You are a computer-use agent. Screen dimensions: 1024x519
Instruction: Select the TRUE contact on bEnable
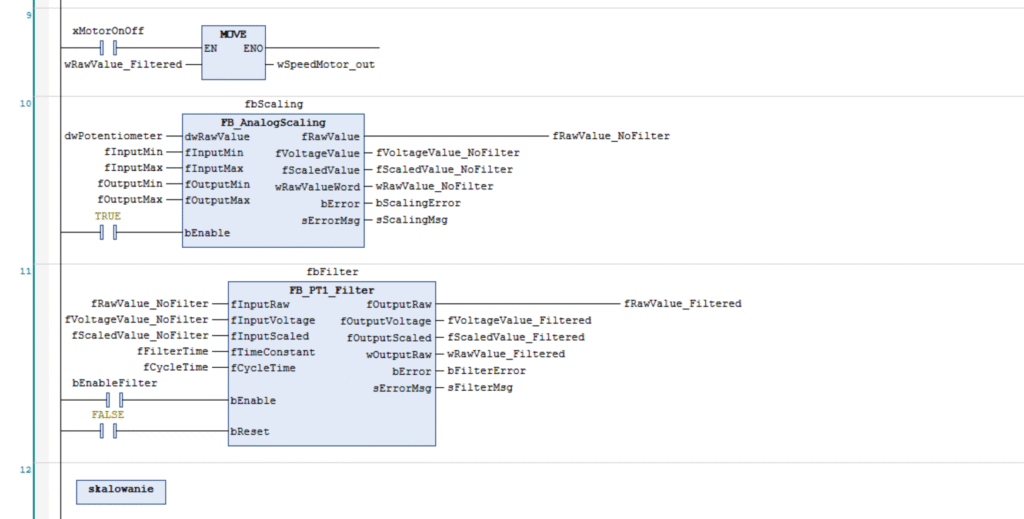click(108, 232)
